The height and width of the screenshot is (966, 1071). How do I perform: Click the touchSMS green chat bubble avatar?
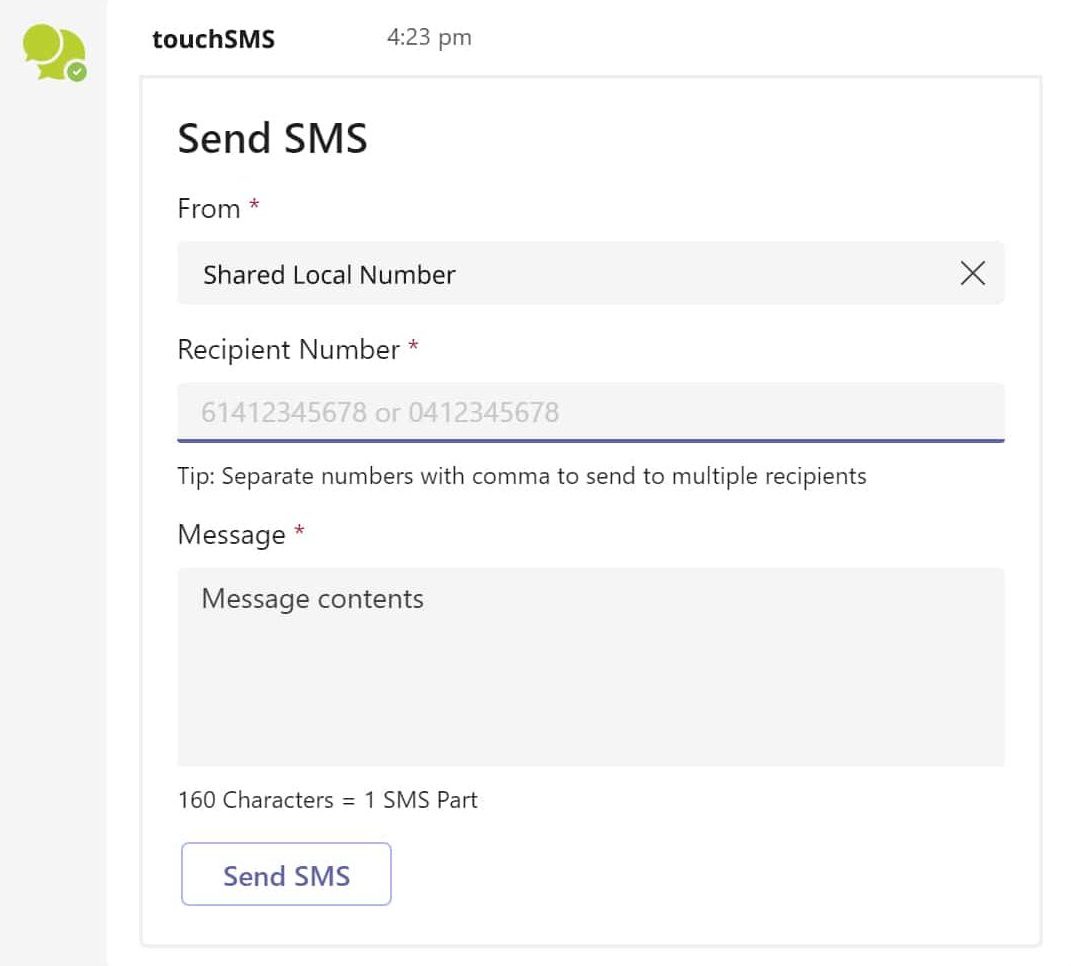tap(51, 50)
